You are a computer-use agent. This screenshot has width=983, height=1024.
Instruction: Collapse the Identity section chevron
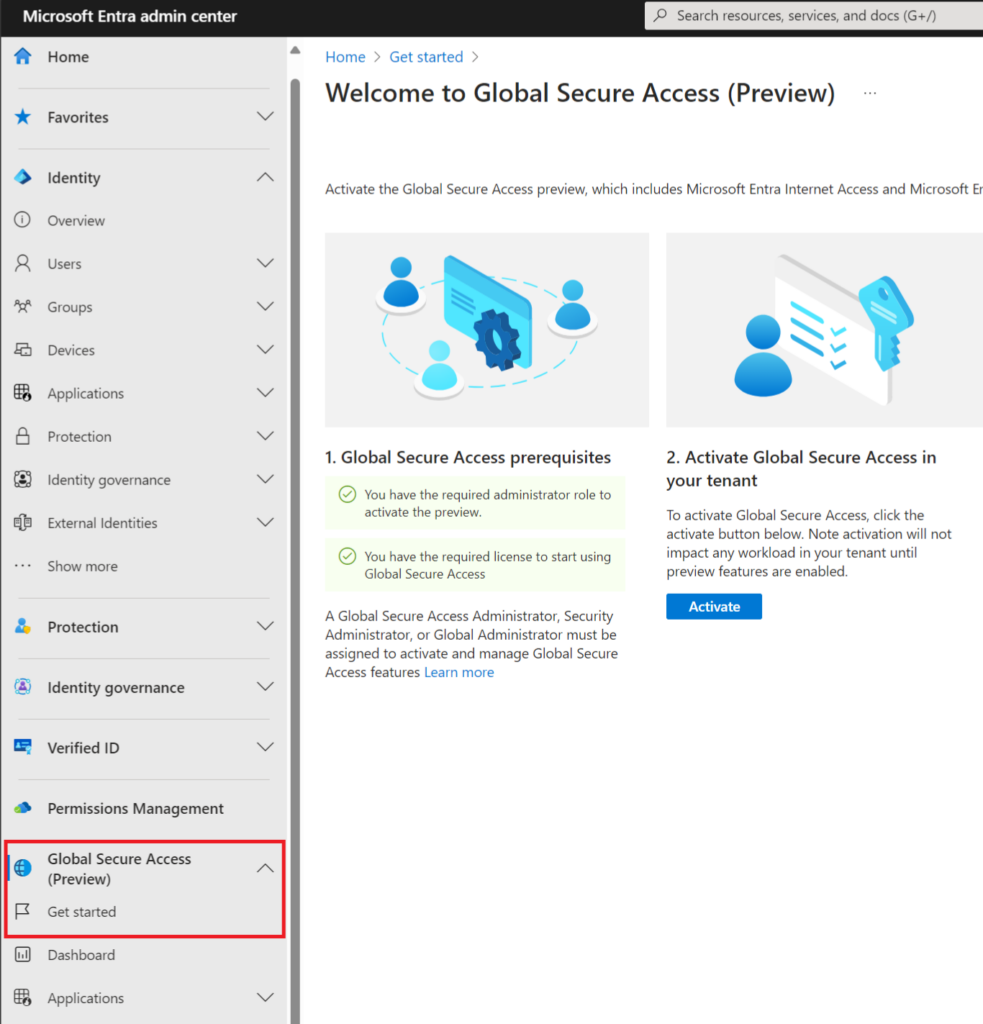(265, 177)
